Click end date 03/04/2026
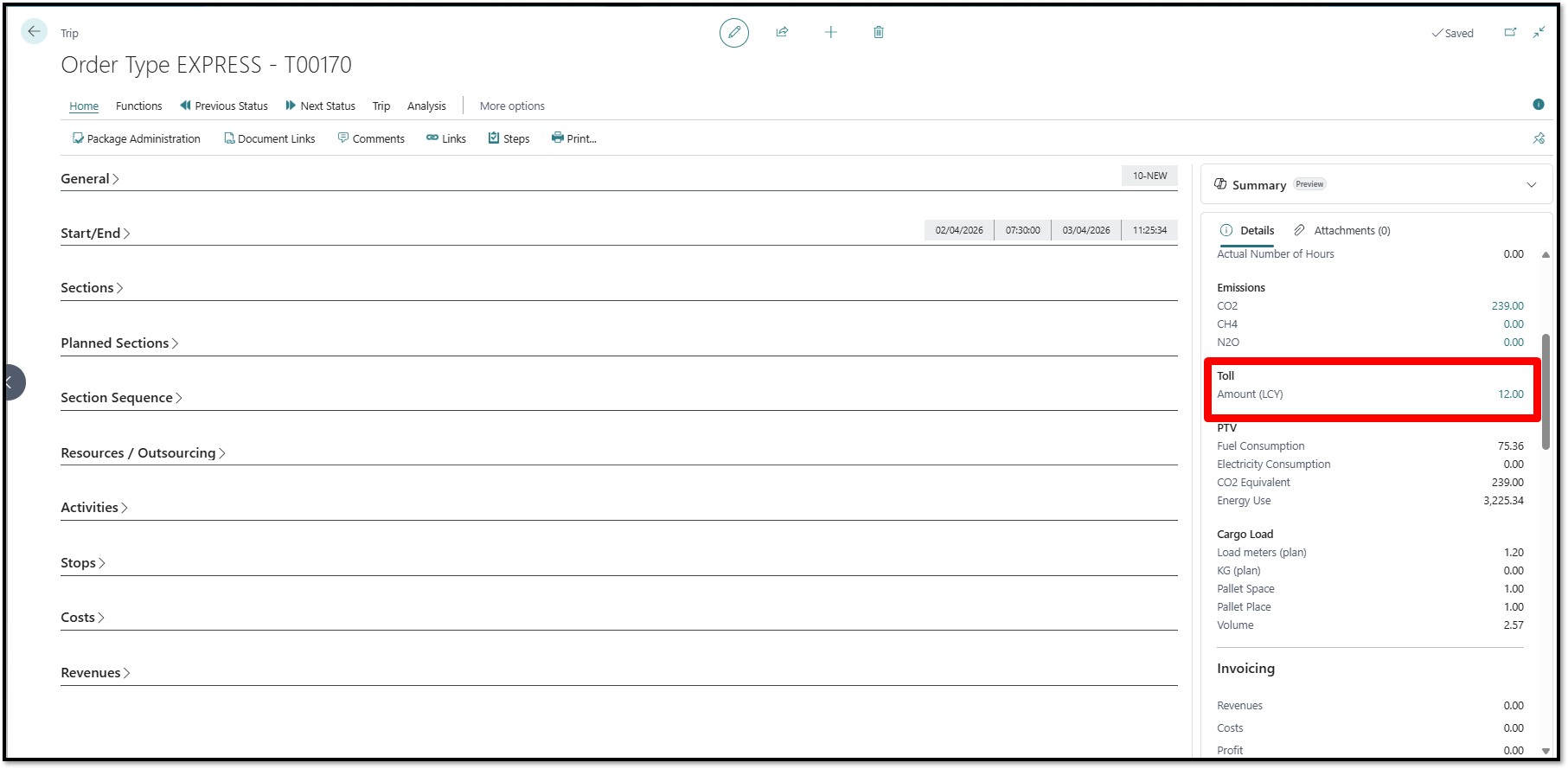1568x769 pixels. point(1086,230)
